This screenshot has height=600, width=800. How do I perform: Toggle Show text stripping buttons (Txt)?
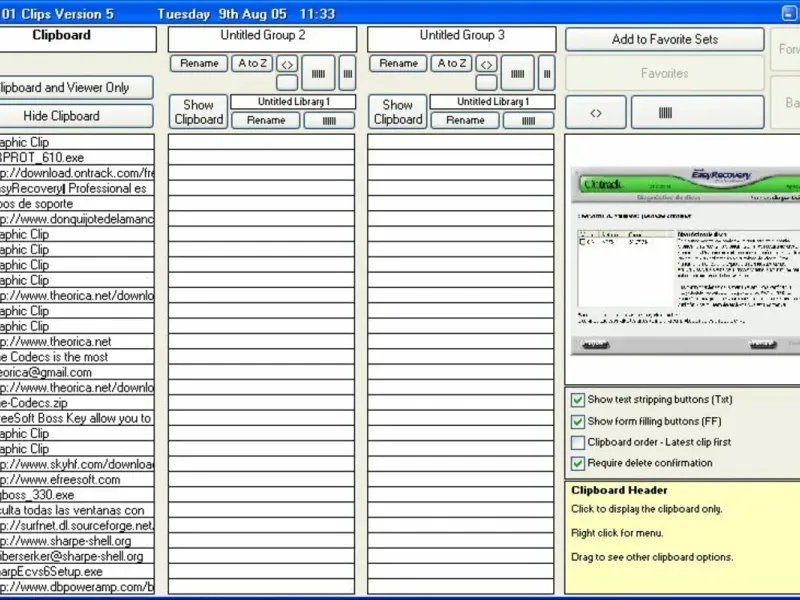click(x=578, y=399)
